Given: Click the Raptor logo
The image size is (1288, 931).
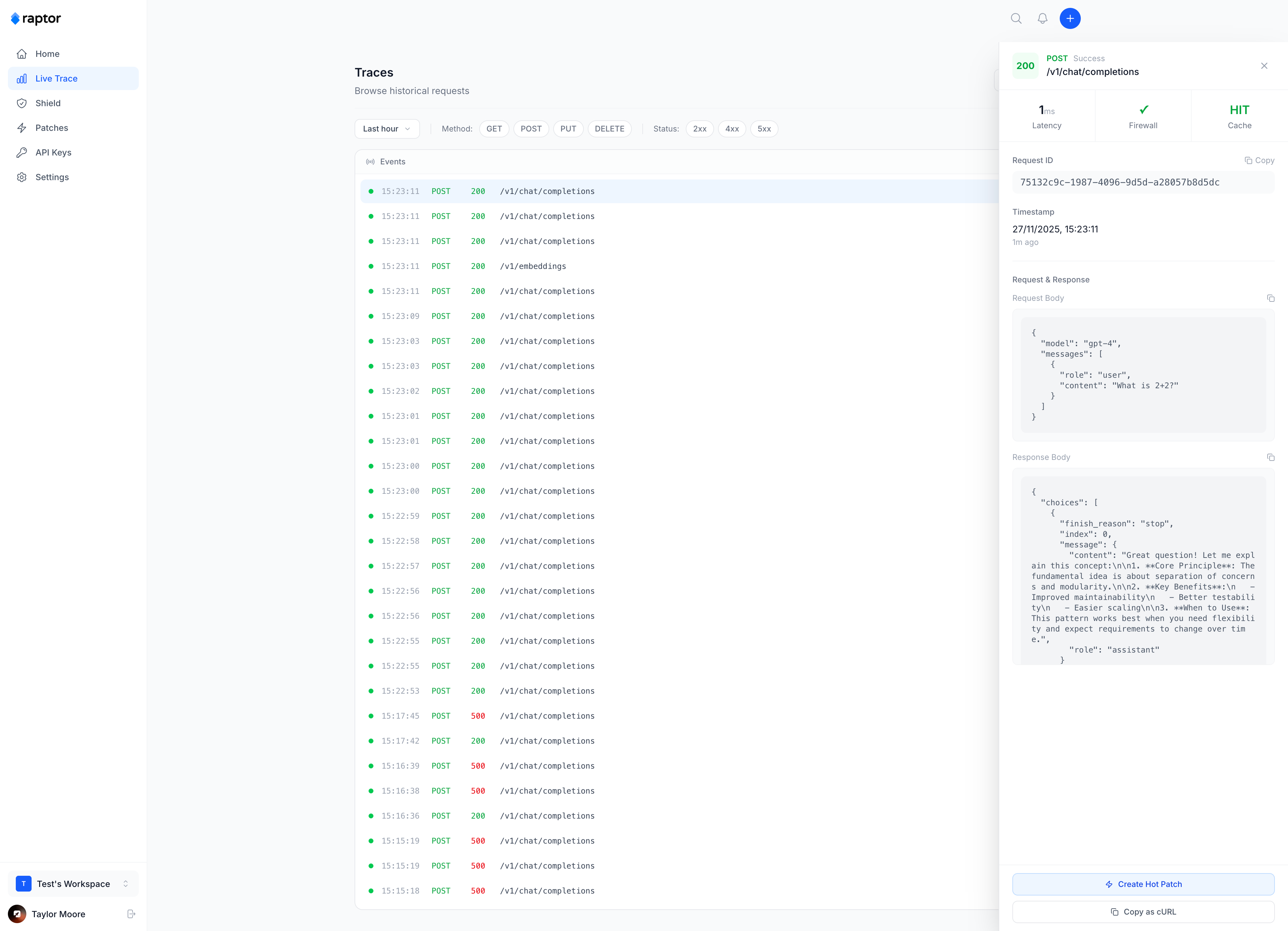Looking at the screenshot, I should [x=36, y=18].
